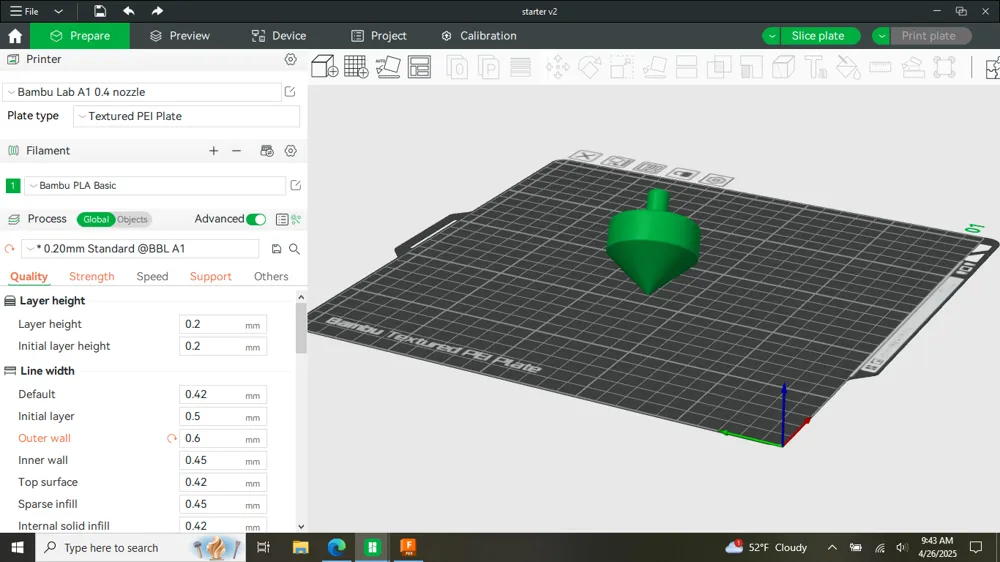Click the Add object cube icon
Image resolution: width=1000 pixels, height=562 pixels.
pyautogui.click(x=324, y=66)
